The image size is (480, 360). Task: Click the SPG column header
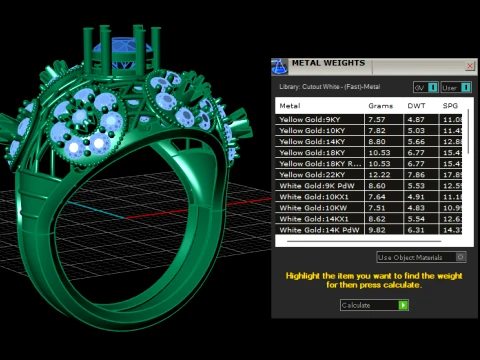(450, 106)
